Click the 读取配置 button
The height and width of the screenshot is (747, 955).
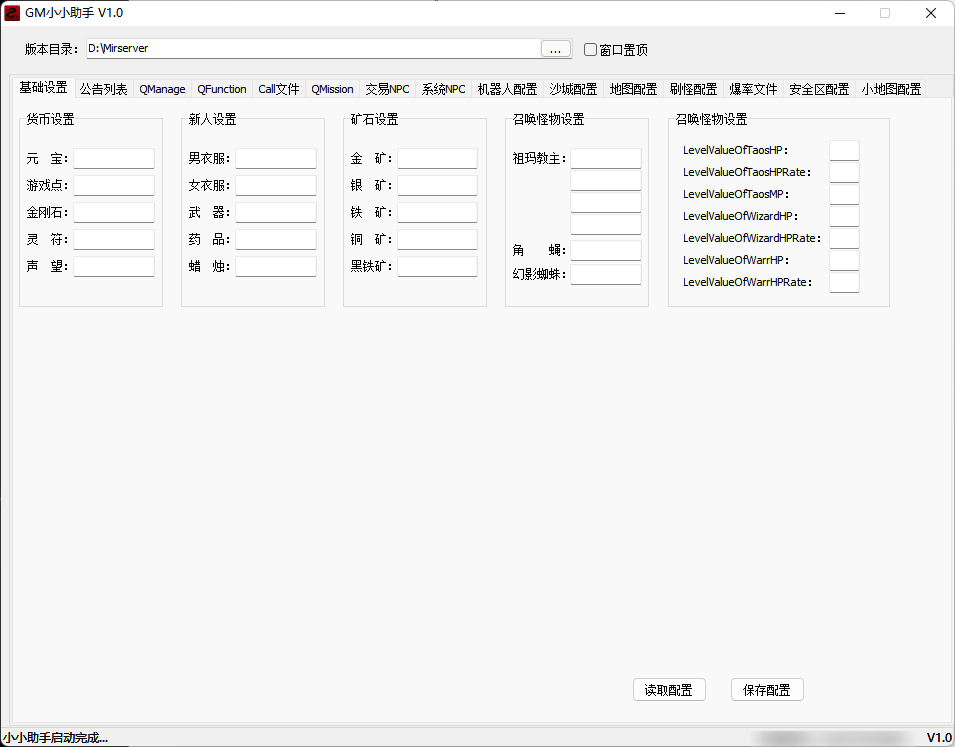[669, 690]
